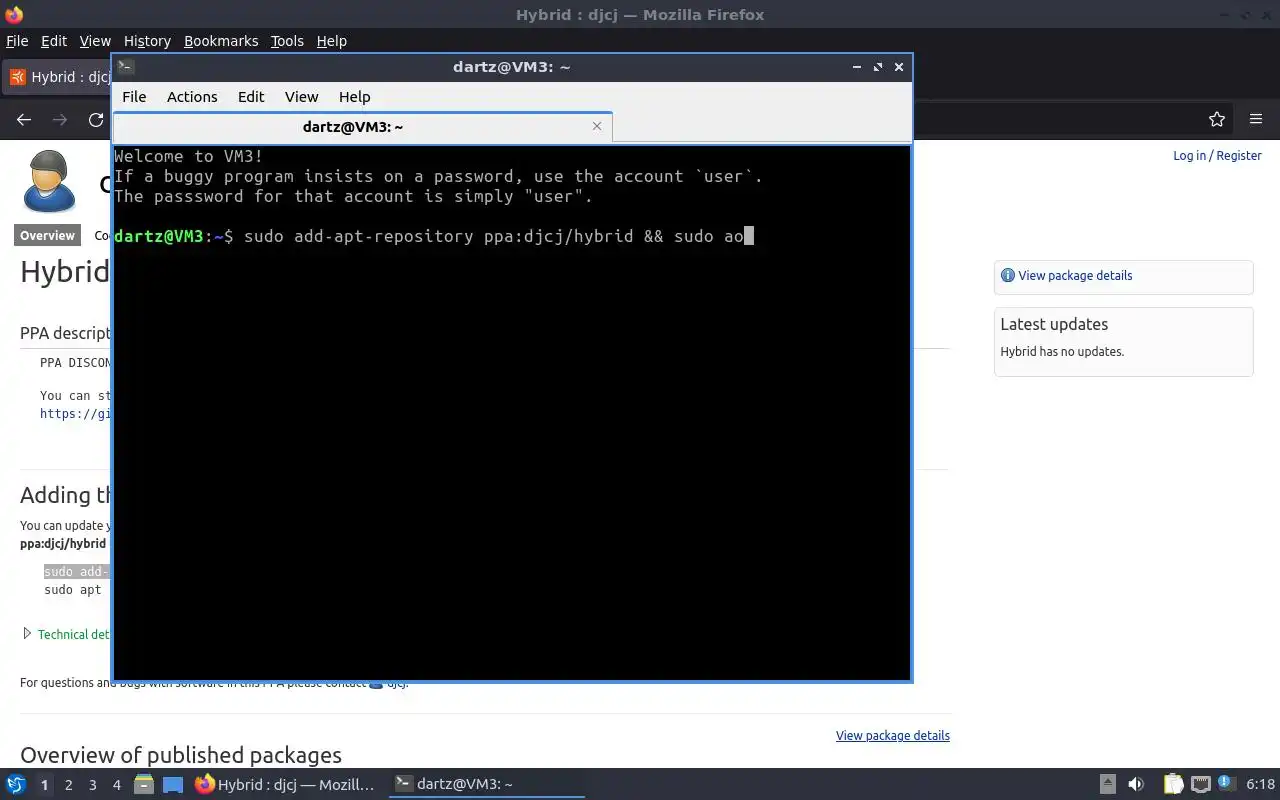This screenshot has height=800, width=1280.
Task: Click the Firefox back arrow
Action: pos(24,119)
